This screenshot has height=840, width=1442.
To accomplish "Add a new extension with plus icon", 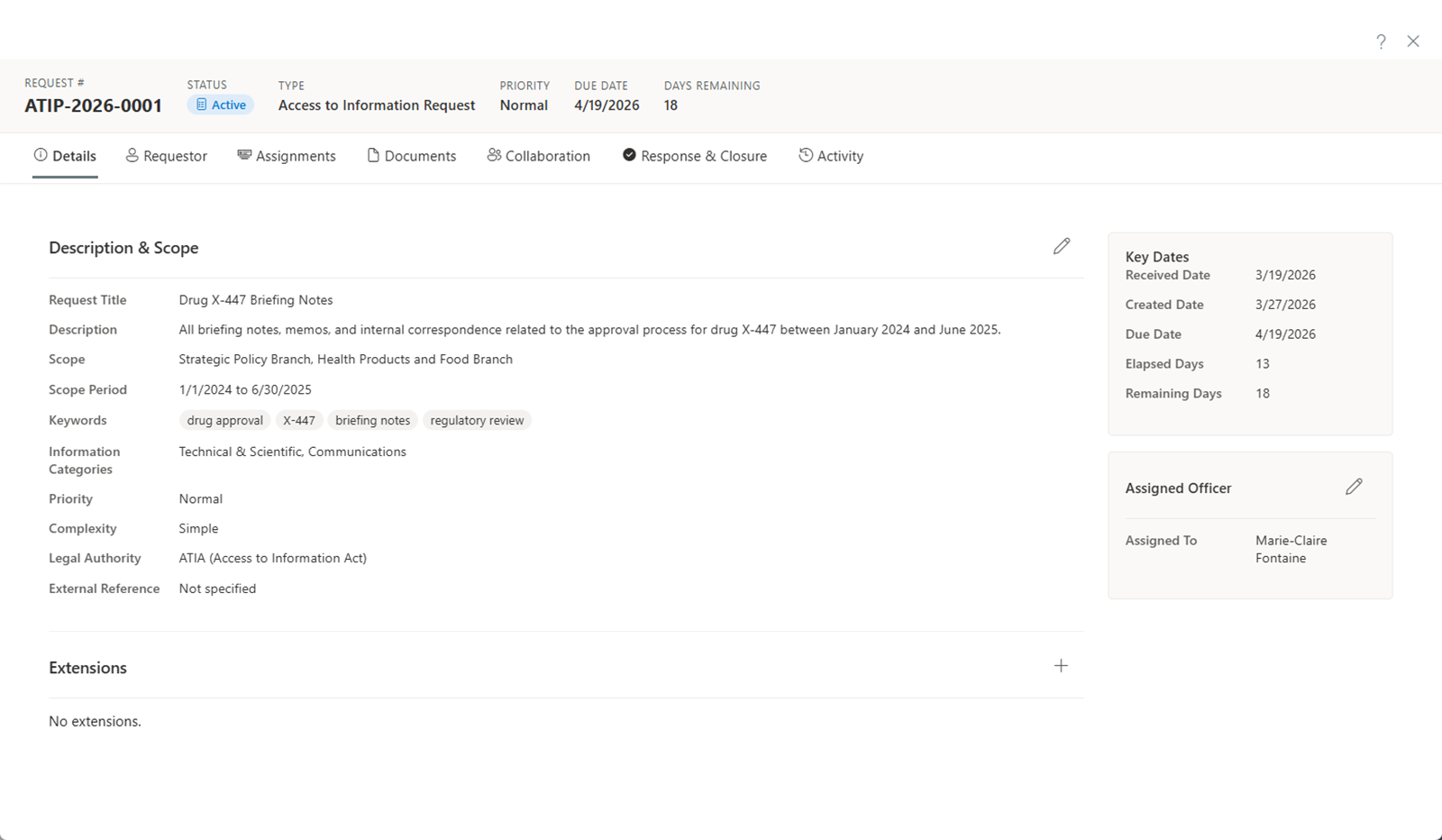I will (x=1061, y=666).
